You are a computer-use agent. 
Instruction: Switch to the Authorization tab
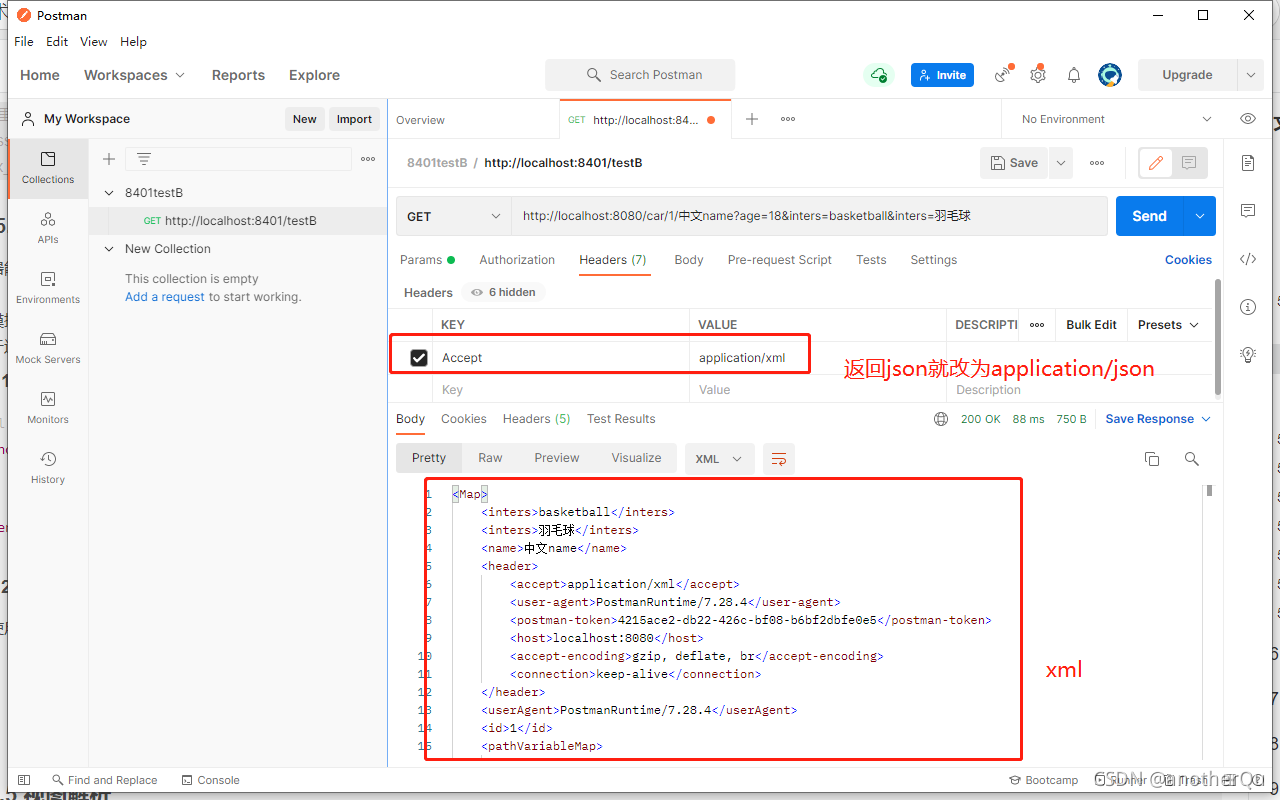(517, 260)
